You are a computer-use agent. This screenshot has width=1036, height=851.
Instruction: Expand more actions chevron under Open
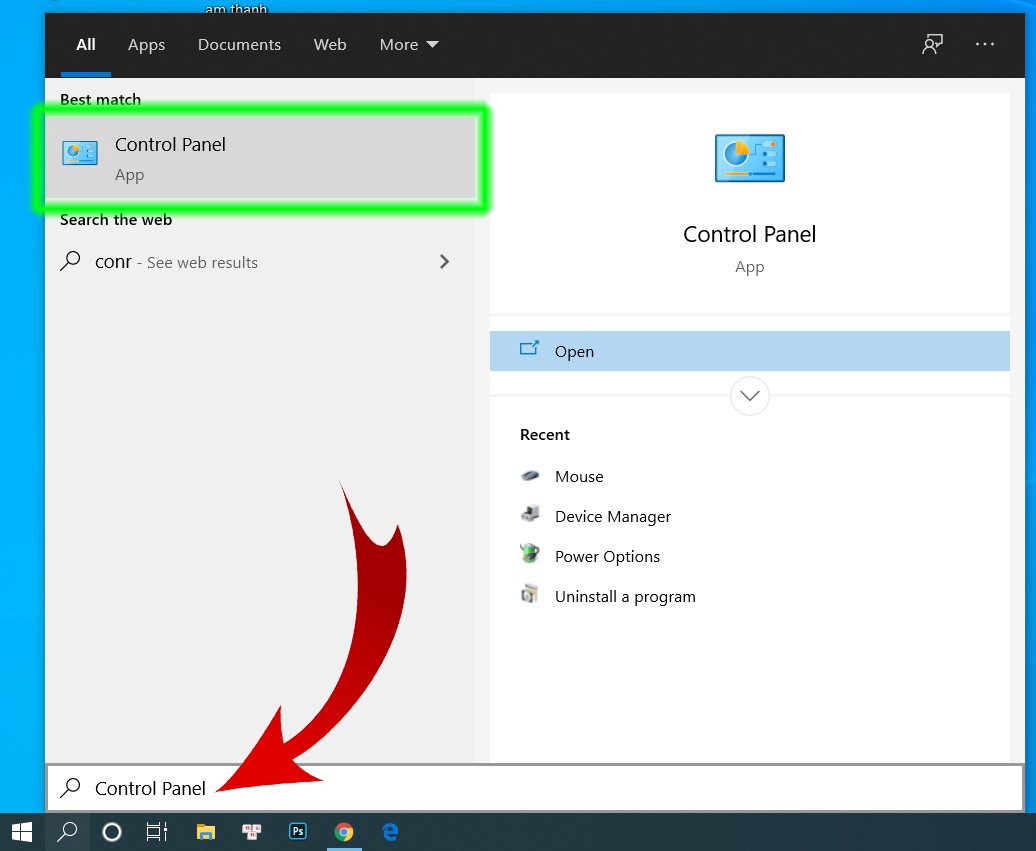click(749, 396)
